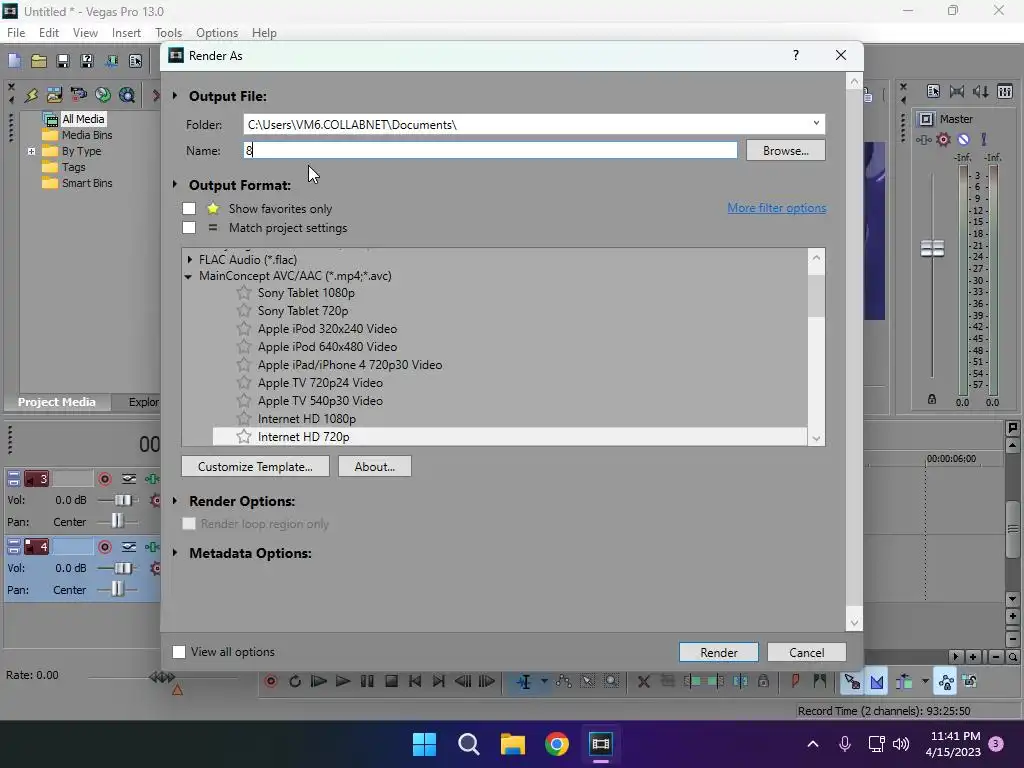Click the Go to End button
The width and height of the screenshot is (1024, 768).
(439, 681)
